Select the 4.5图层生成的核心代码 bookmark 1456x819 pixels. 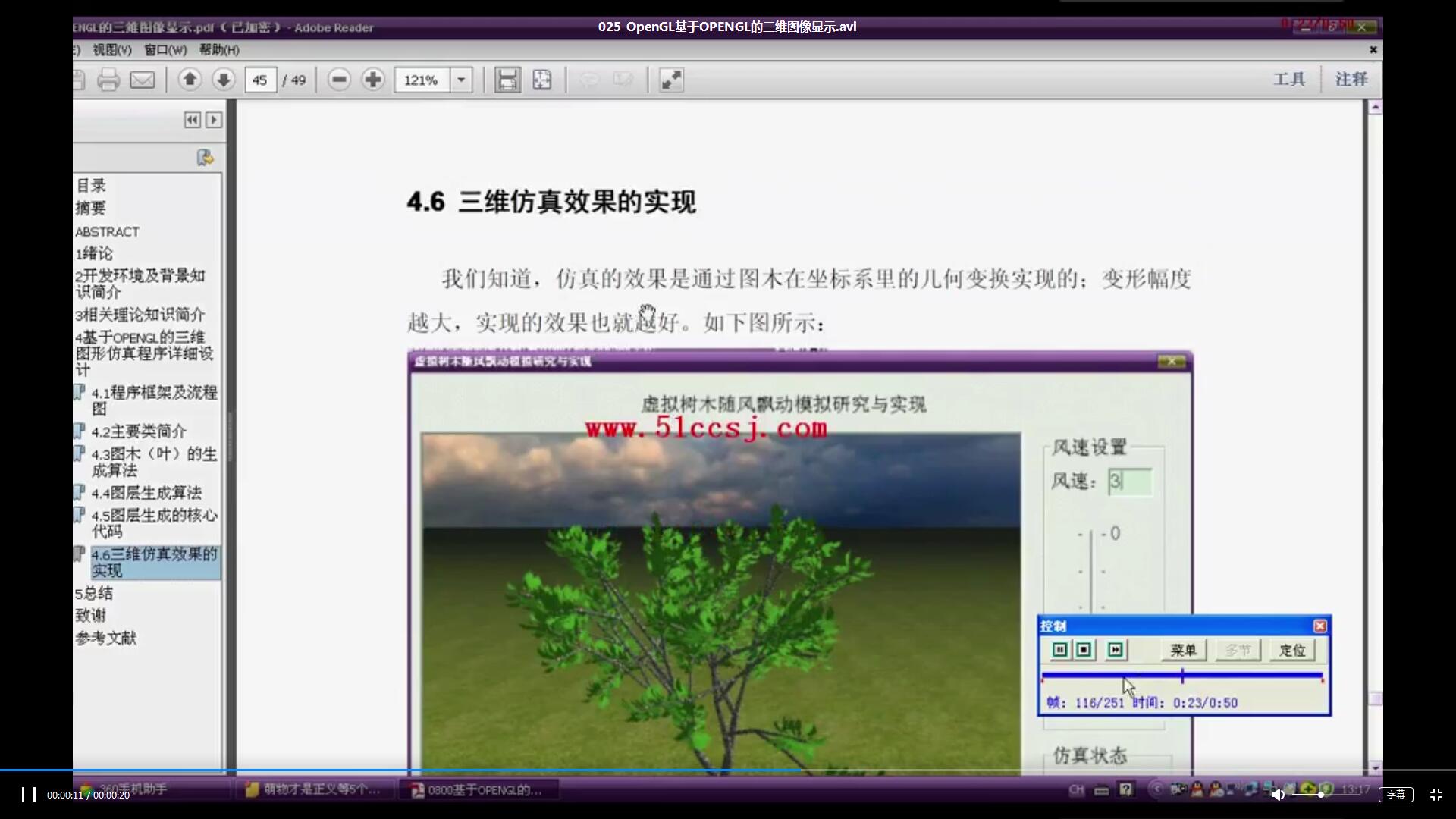coord(155,523)
